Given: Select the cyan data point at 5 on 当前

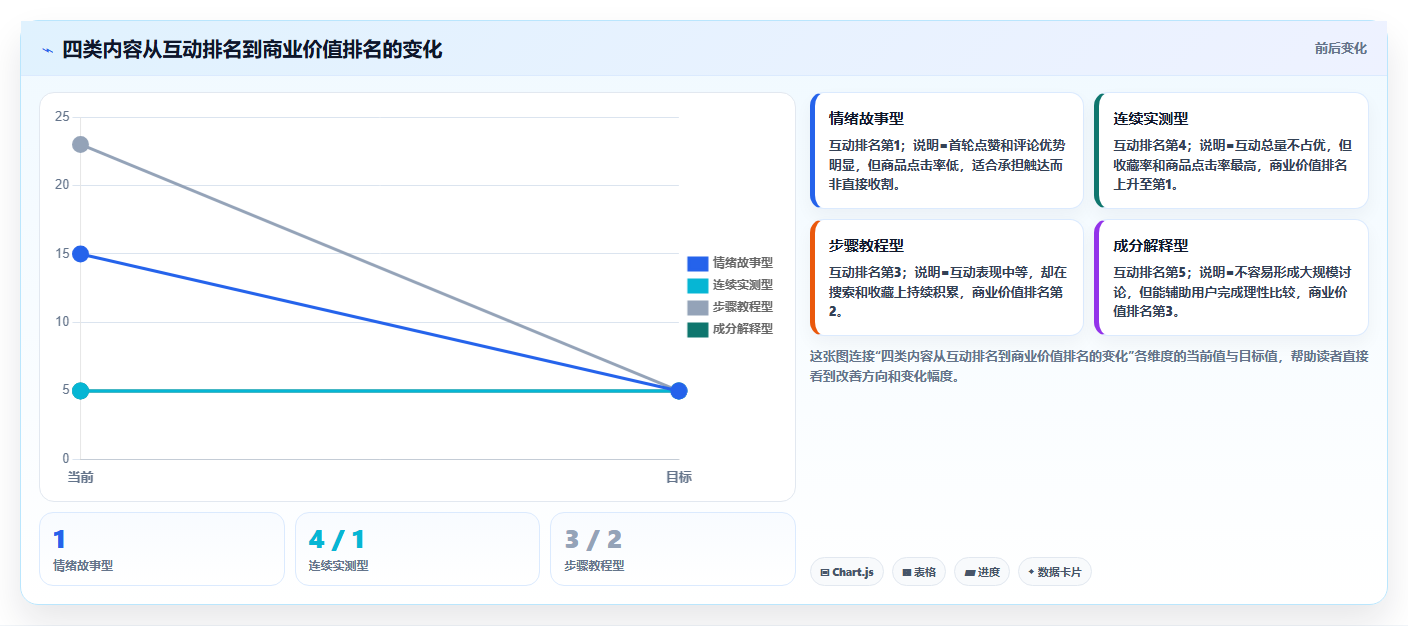Looking at the screenshot, I should click(81, 390).
